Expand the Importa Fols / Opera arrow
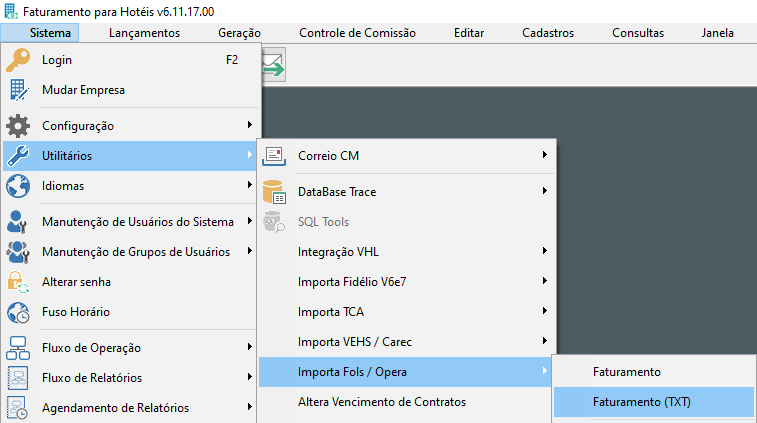Screen dimensions: 757x423 pos(545,371)
